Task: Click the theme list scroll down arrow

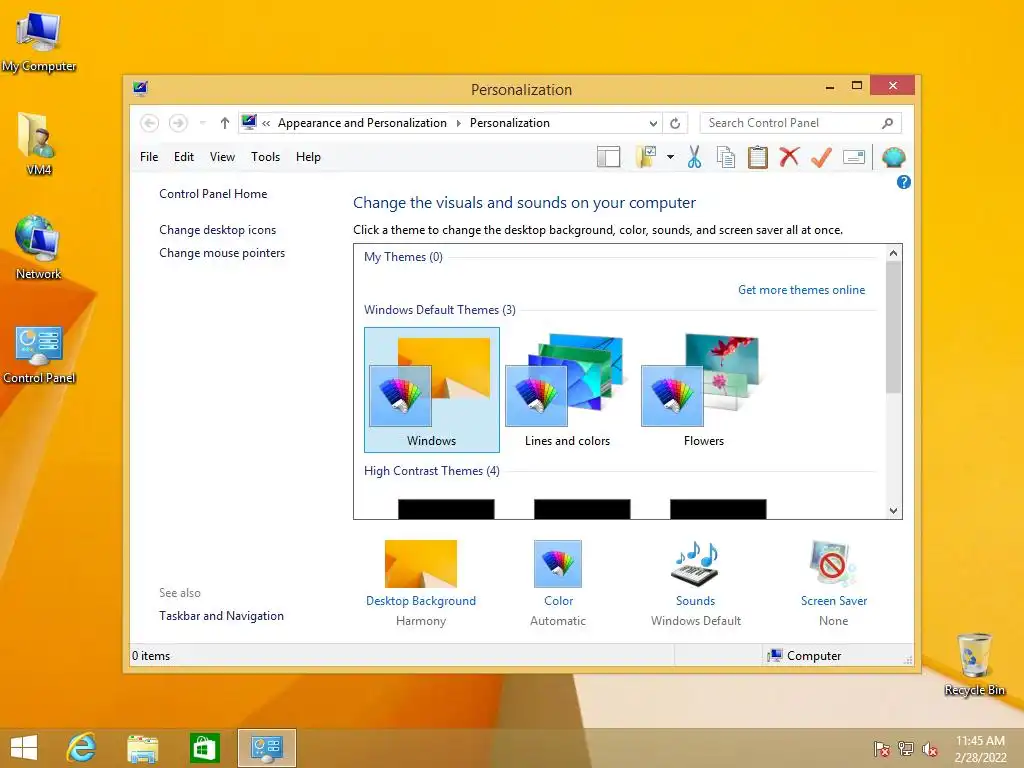Action: [893, 511]
